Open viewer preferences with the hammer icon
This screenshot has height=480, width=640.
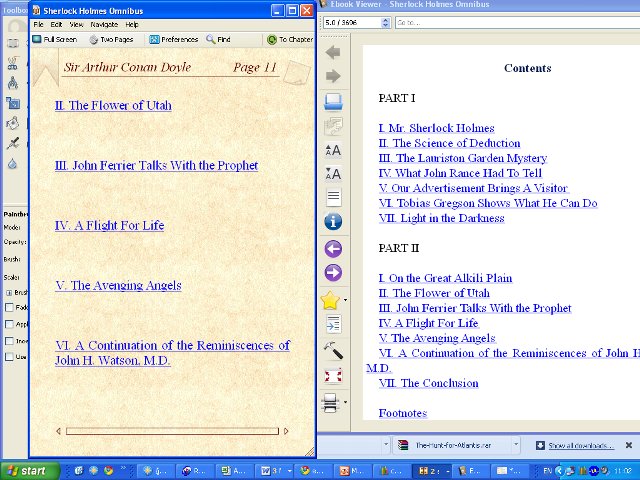click(333, 350)
